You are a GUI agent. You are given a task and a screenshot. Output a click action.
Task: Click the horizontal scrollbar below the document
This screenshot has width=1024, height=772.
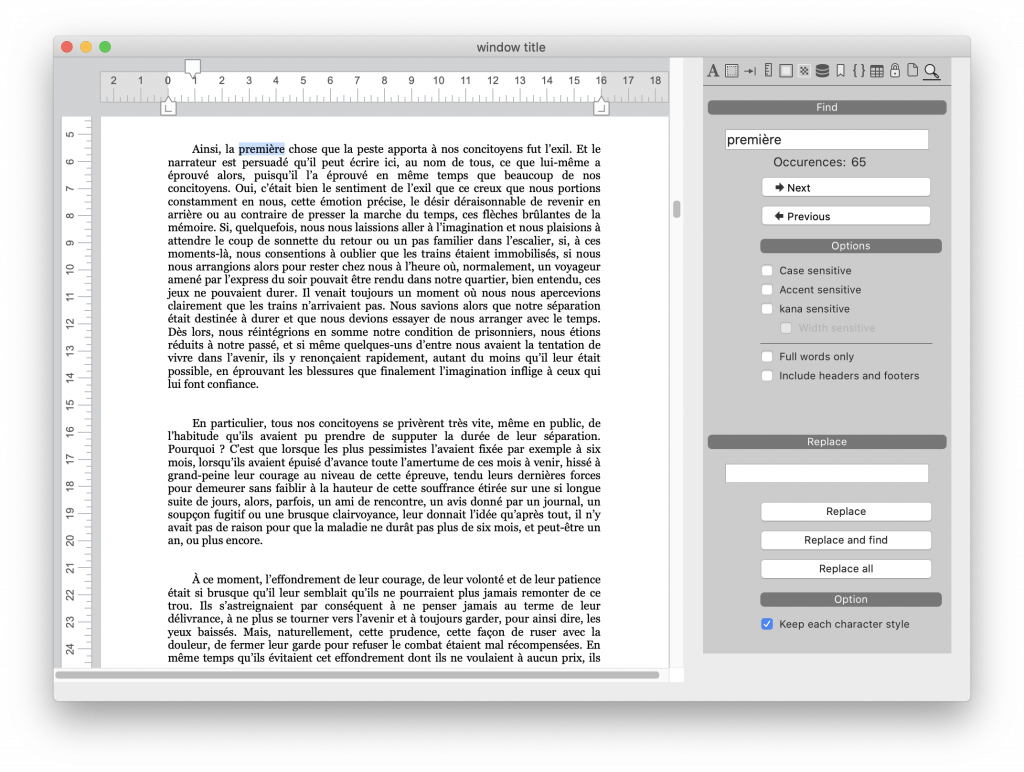point(357,675)
